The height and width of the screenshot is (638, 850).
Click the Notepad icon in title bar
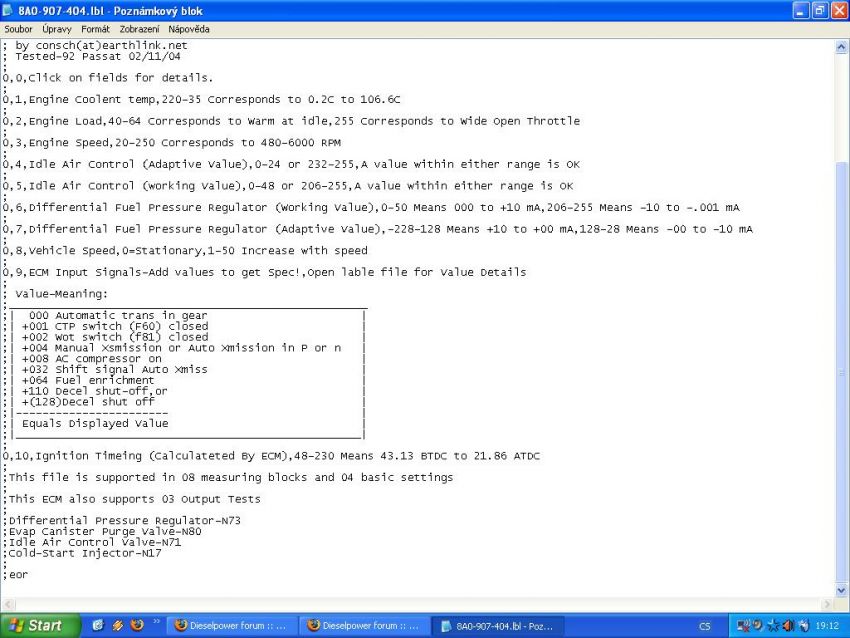coord(9,10)
